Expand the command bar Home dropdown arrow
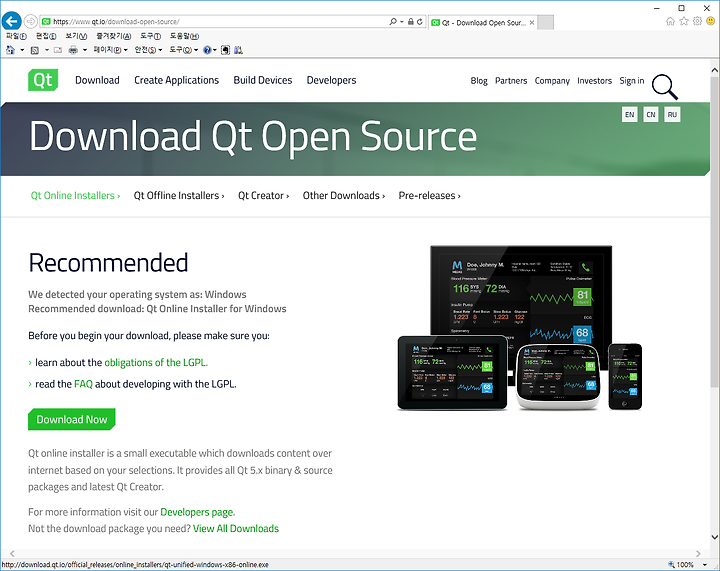The width and height of the screenshot is (720, 571). pyautogui.click(x=22, y=50)
